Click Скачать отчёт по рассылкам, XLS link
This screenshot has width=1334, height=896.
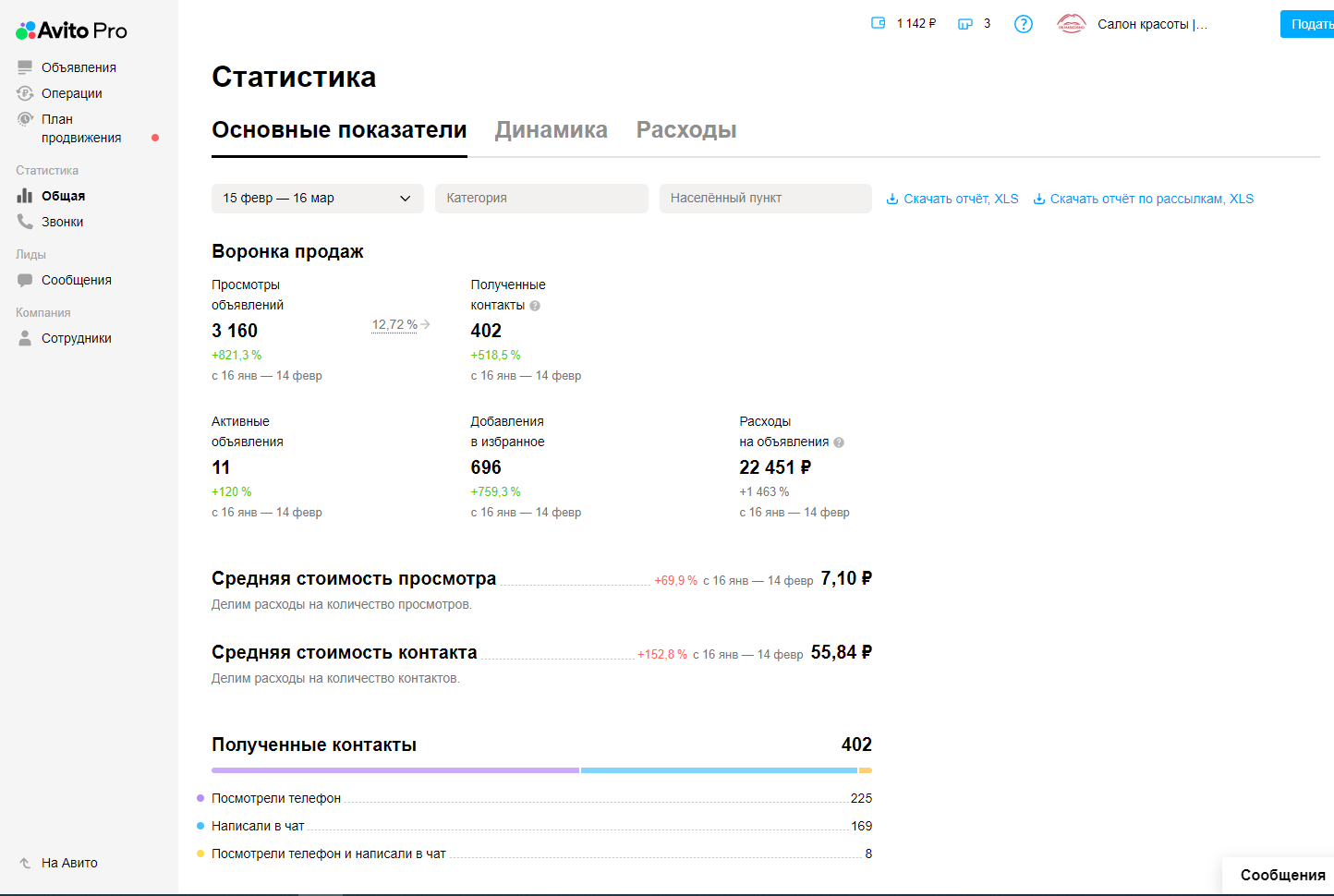pyautogui.click(x=1152, y=199)
